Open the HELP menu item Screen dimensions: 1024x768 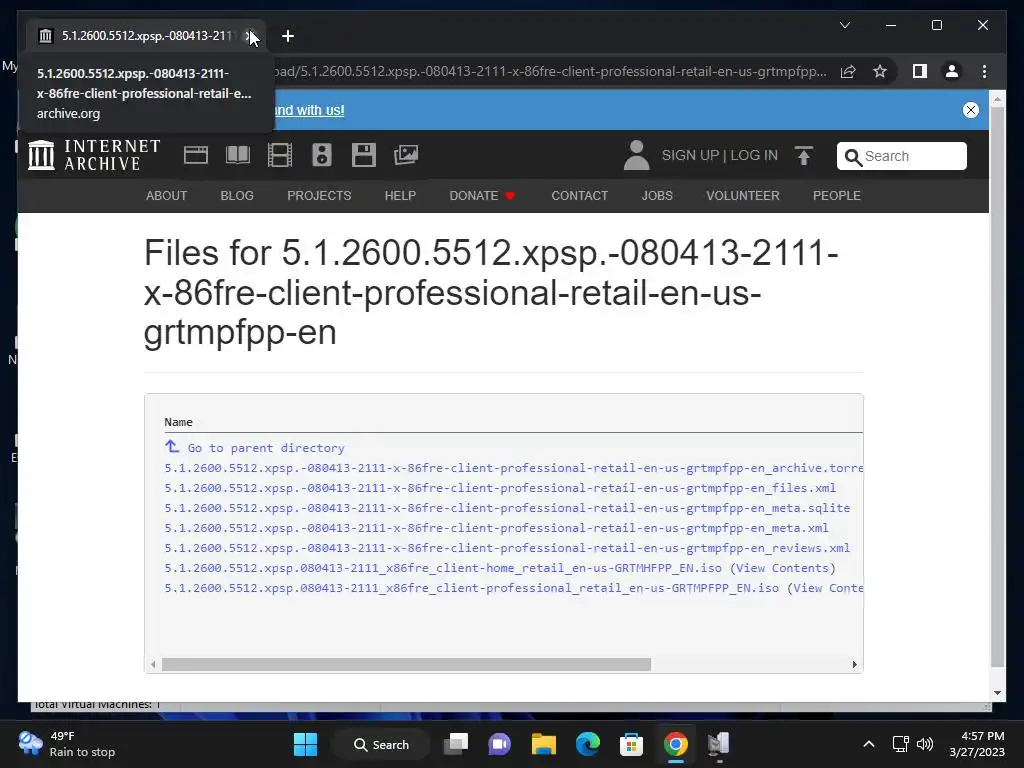pos(400,196)
